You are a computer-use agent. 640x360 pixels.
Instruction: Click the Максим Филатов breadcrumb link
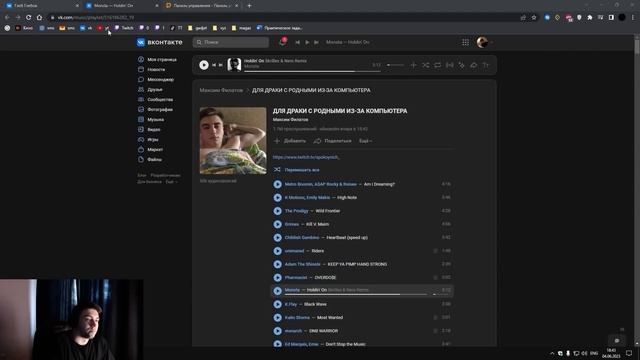tap(221, 90)
